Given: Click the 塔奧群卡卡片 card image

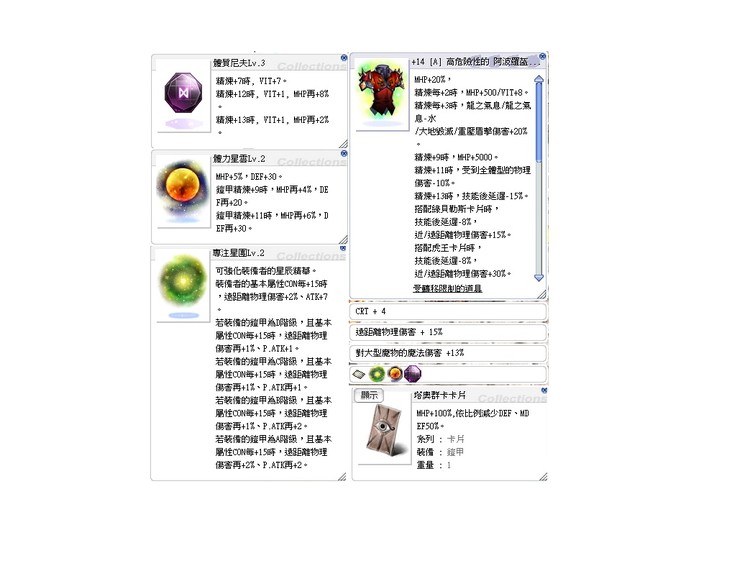Looking at the screenshot, I should click(382, 430).
